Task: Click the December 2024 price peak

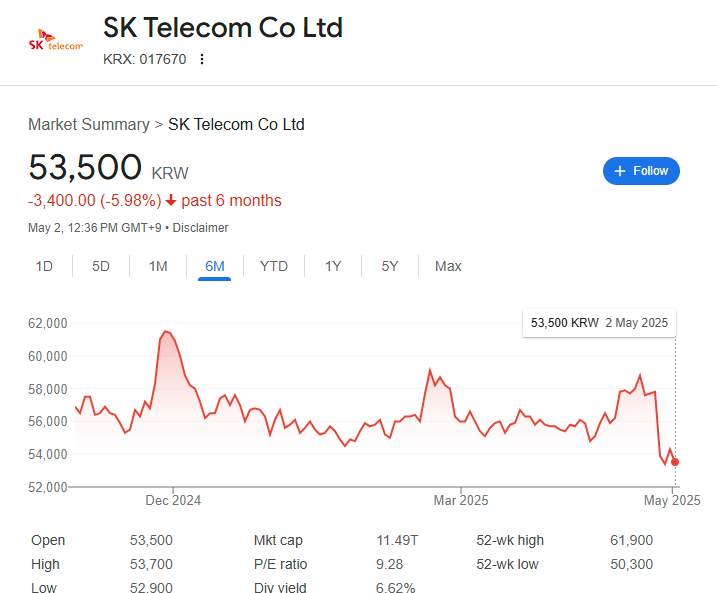Action: (x=166, y=331)
